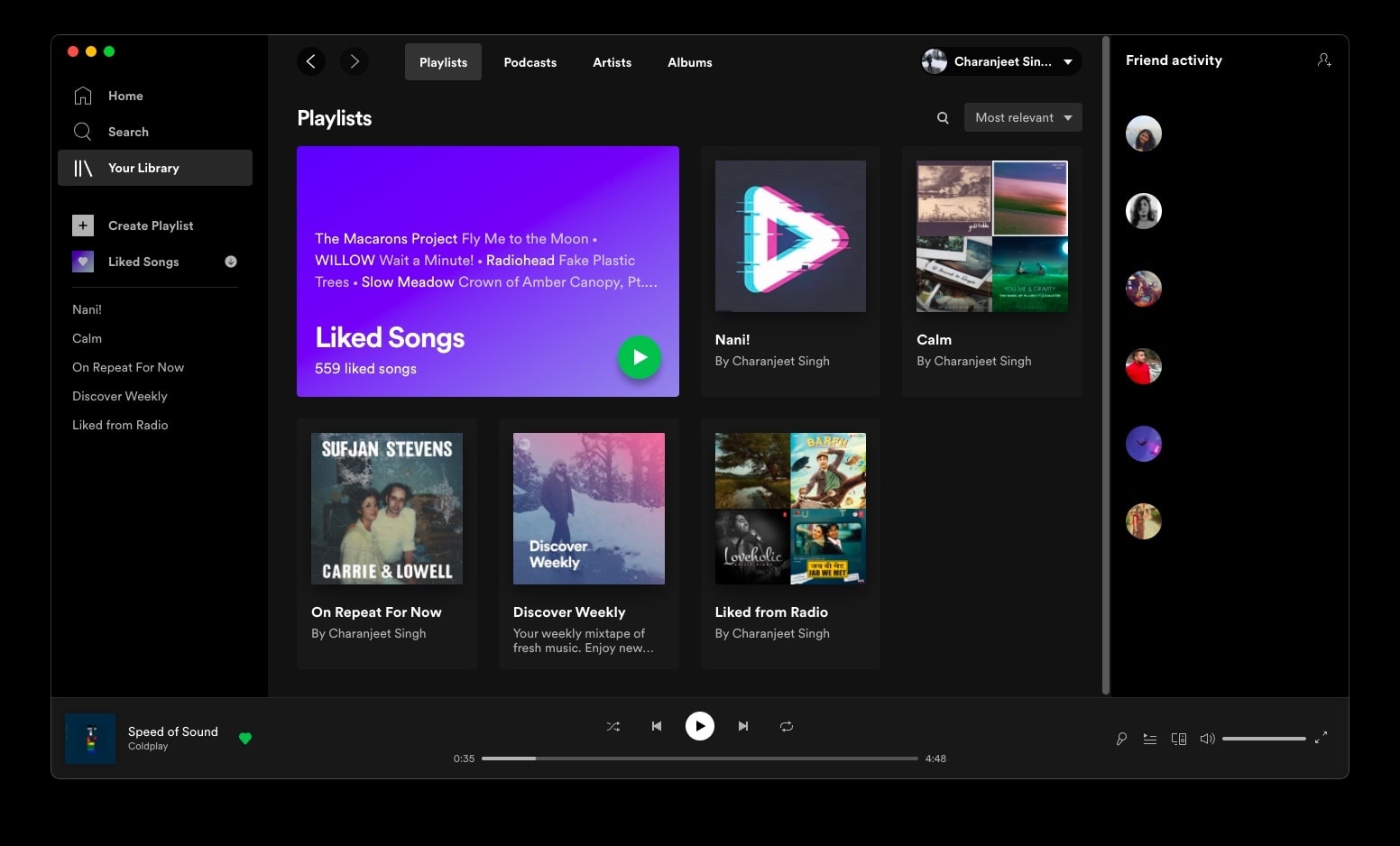Connect to a device
Screen dimensions: 1400x846
click(1179, 738)
